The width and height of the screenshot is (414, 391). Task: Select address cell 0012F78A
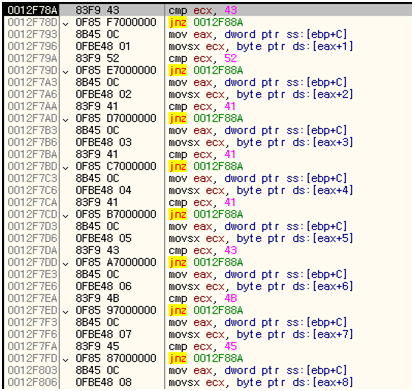coord(32,10)
